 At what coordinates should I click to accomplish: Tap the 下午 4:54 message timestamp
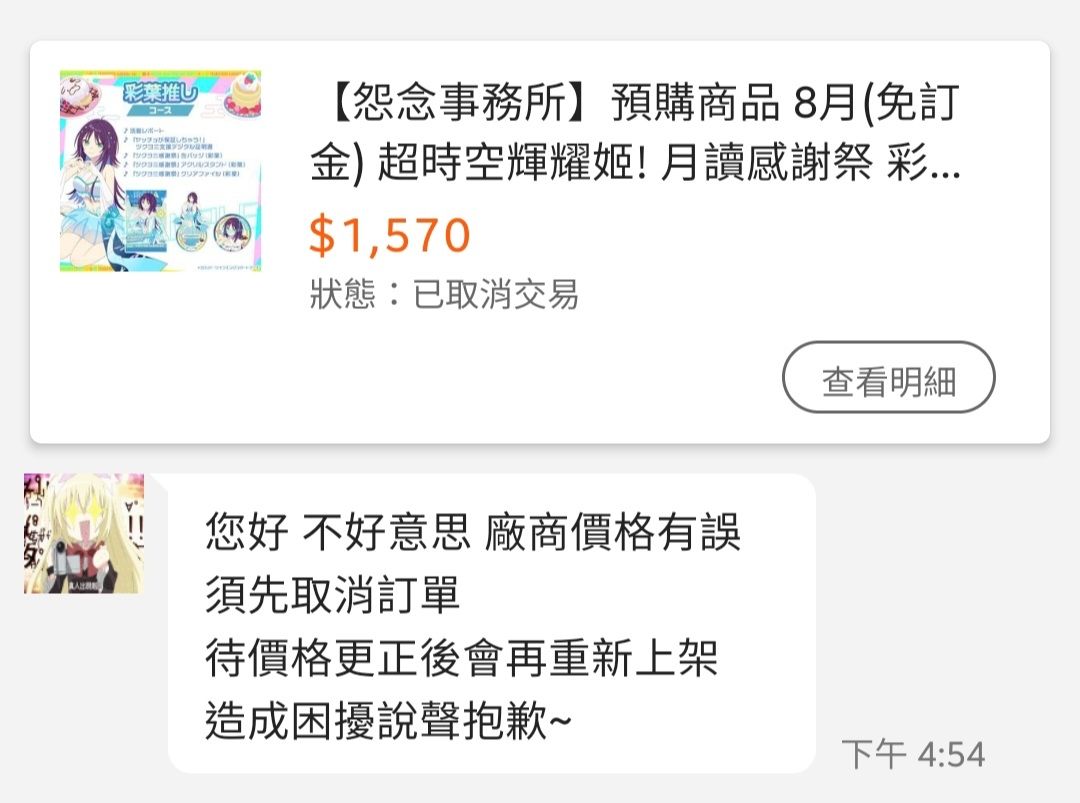coord(913,753)
